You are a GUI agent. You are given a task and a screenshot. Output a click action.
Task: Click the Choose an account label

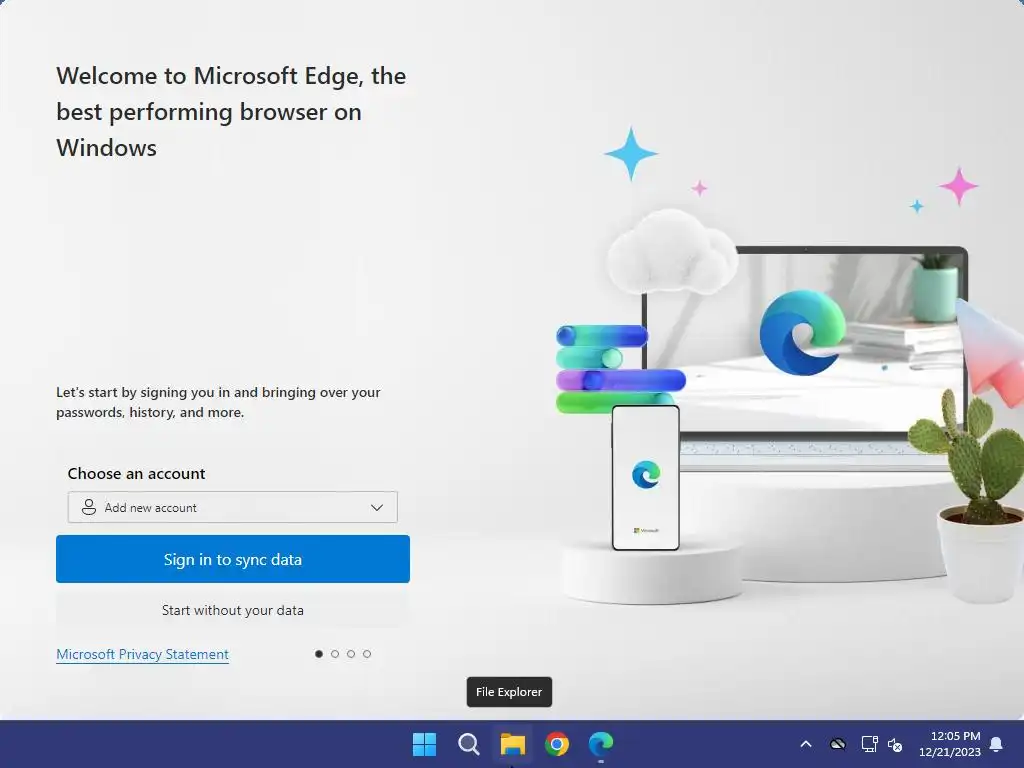pos(136,473)
